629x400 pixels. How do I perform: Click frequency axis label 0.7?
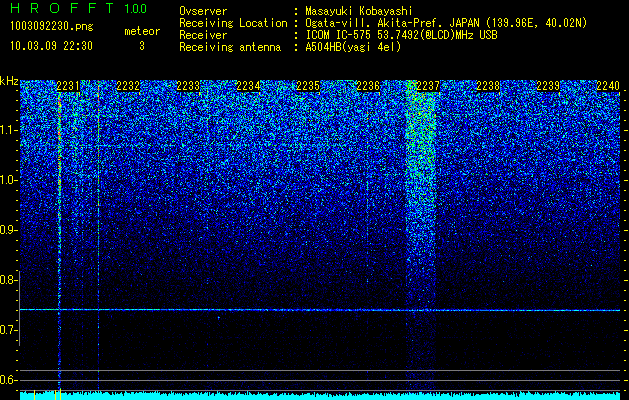pyautogui.click(x=9, y=330)
